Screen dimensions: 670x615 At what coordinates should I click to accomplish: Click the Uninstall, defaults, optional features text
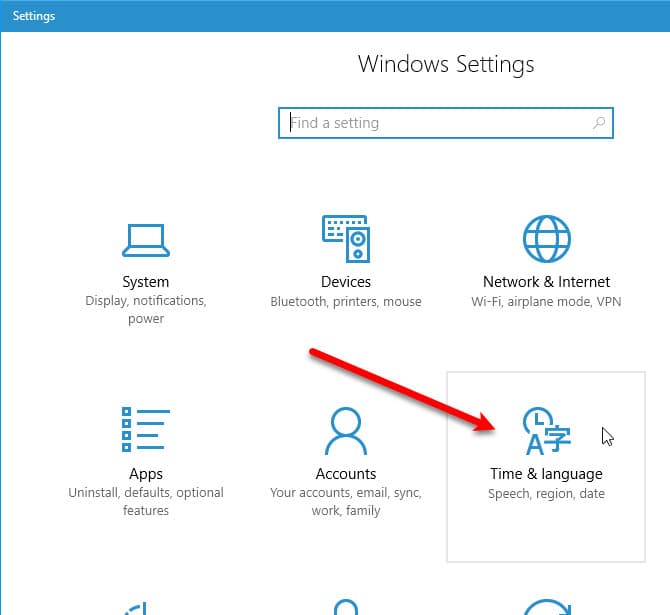coord(146,502)
